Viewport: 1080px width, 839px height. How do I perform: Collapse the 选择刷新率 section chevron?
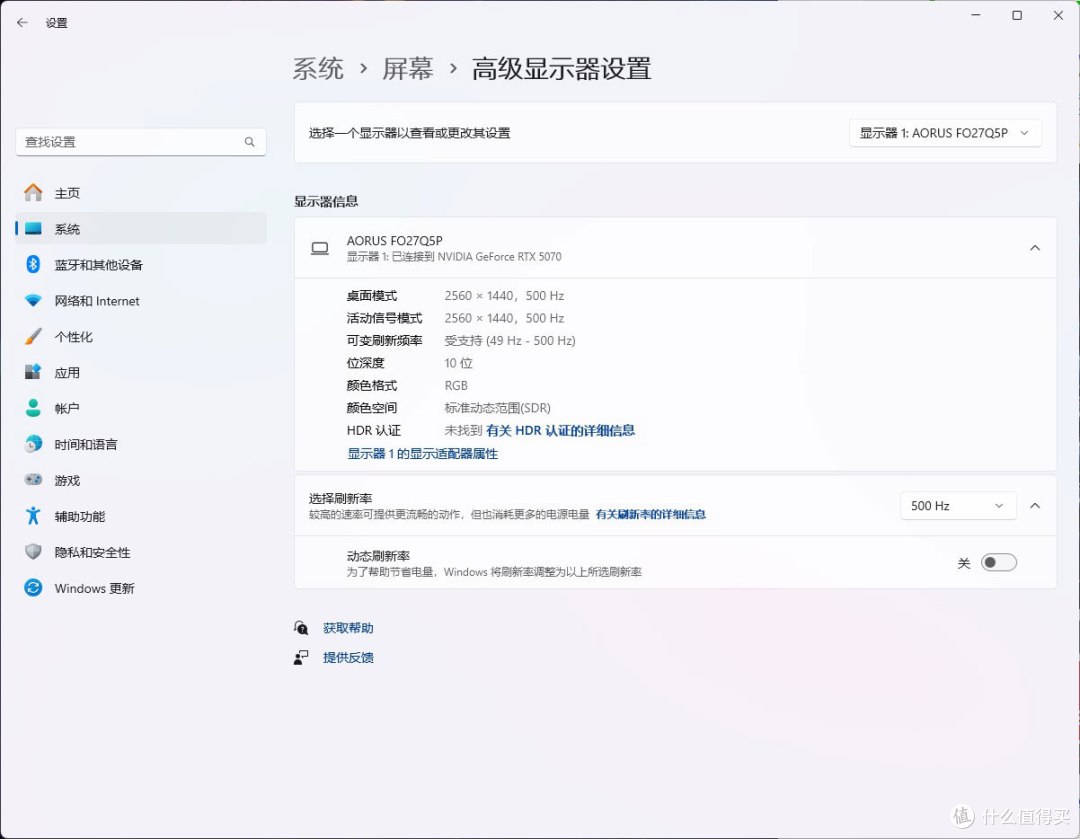click(1035, 506)
